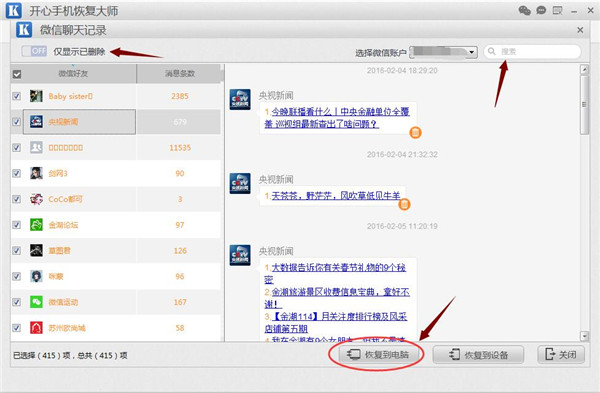This screenshot has height=393, width=600.
Task: Select the 央视新闻 name in the friend list
Action: (63, 122)
